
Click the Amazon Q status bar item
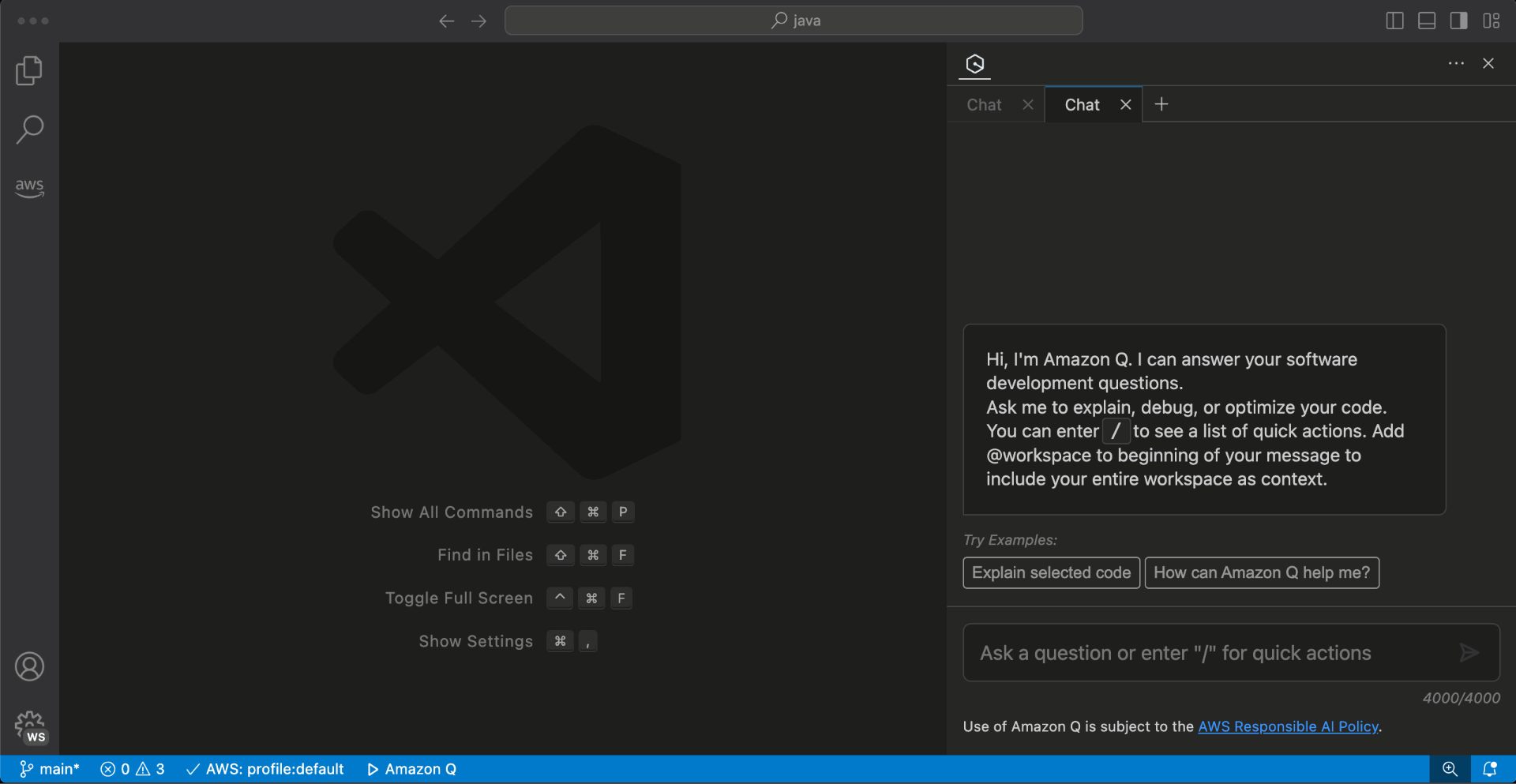pos(411,769)
